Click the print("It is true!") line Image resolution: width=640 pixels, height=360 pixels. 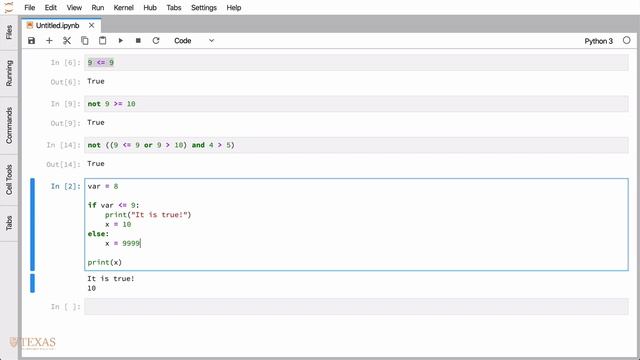148,215
